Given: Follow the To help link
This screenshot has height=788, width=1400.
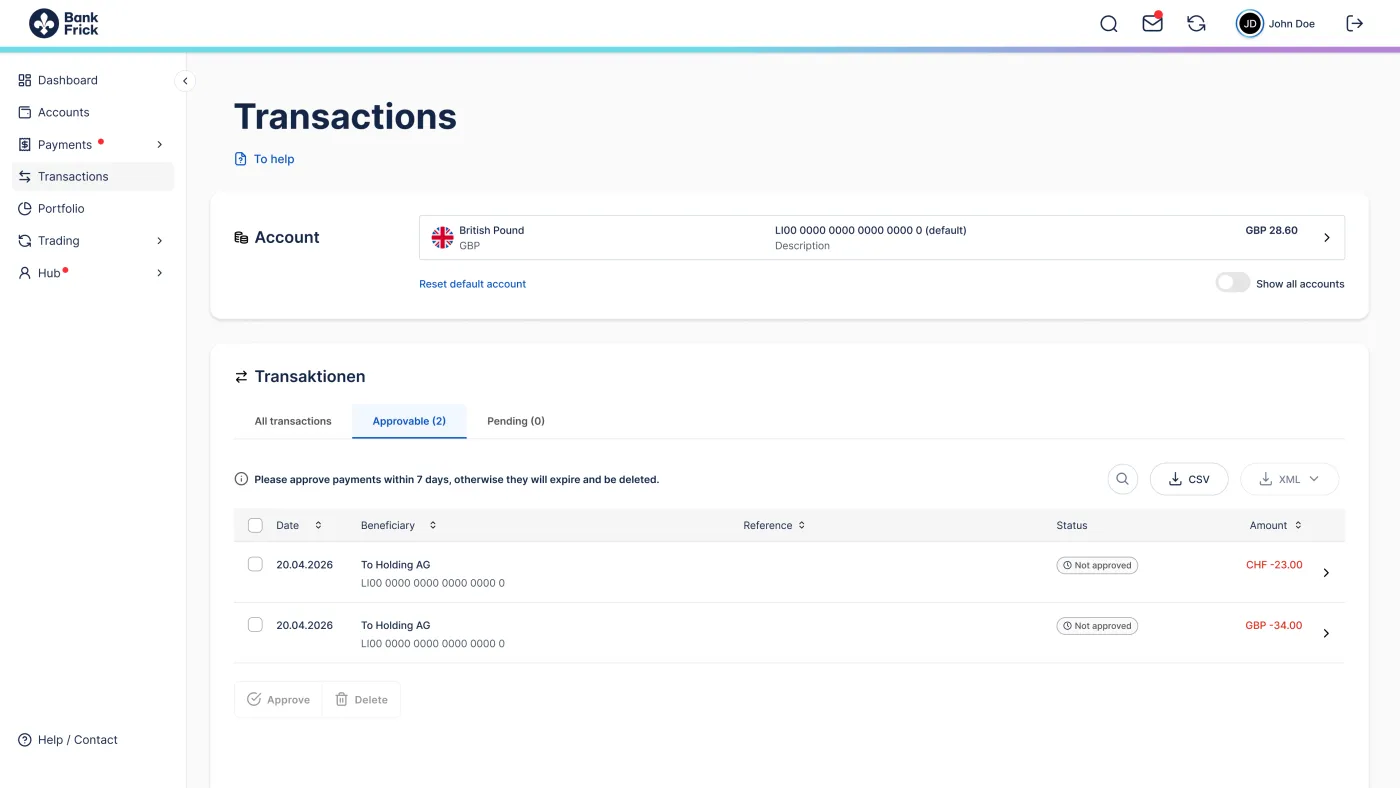Looking at the screenshot, I should pos(274,159).
